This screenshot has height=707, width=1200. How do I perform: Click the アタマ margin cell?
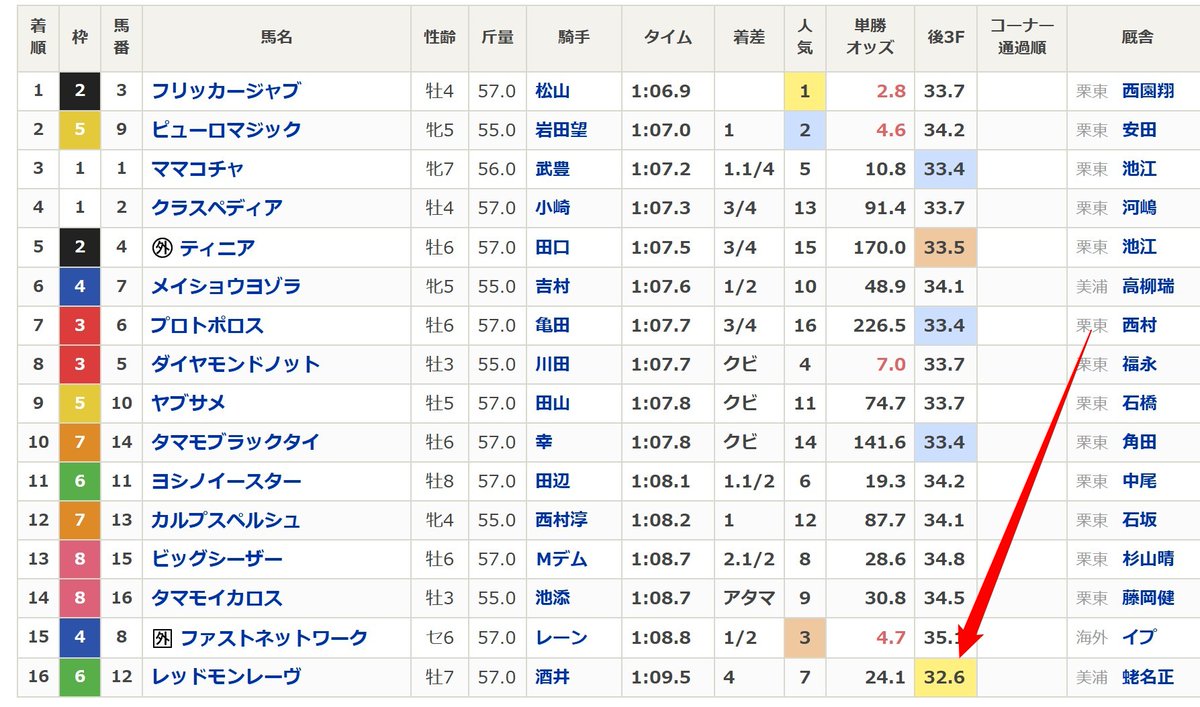[749, 598]
